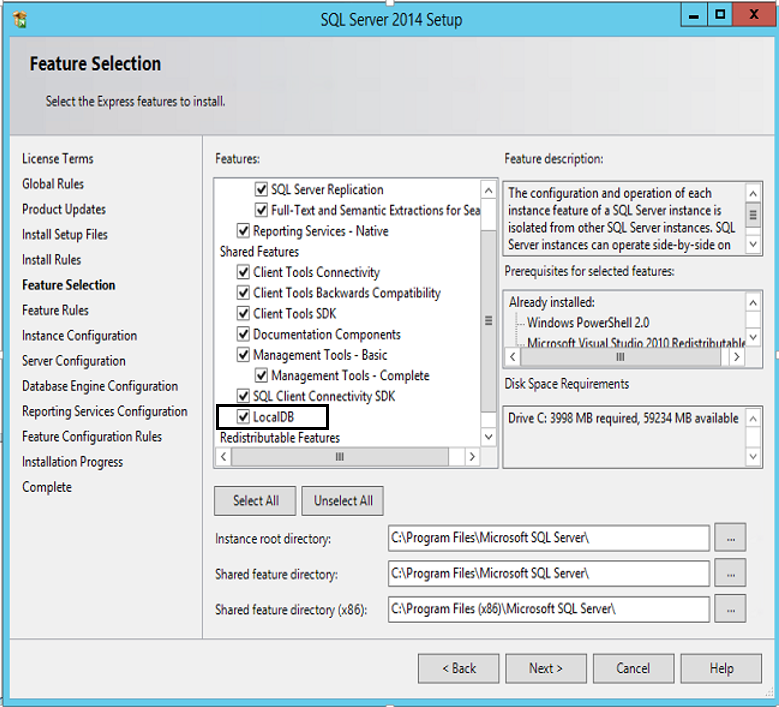The width and height of the screenshot is (779, 707).
Task: Click Features list vertical scrollbar thumb
Action: (x=489, y=321)
